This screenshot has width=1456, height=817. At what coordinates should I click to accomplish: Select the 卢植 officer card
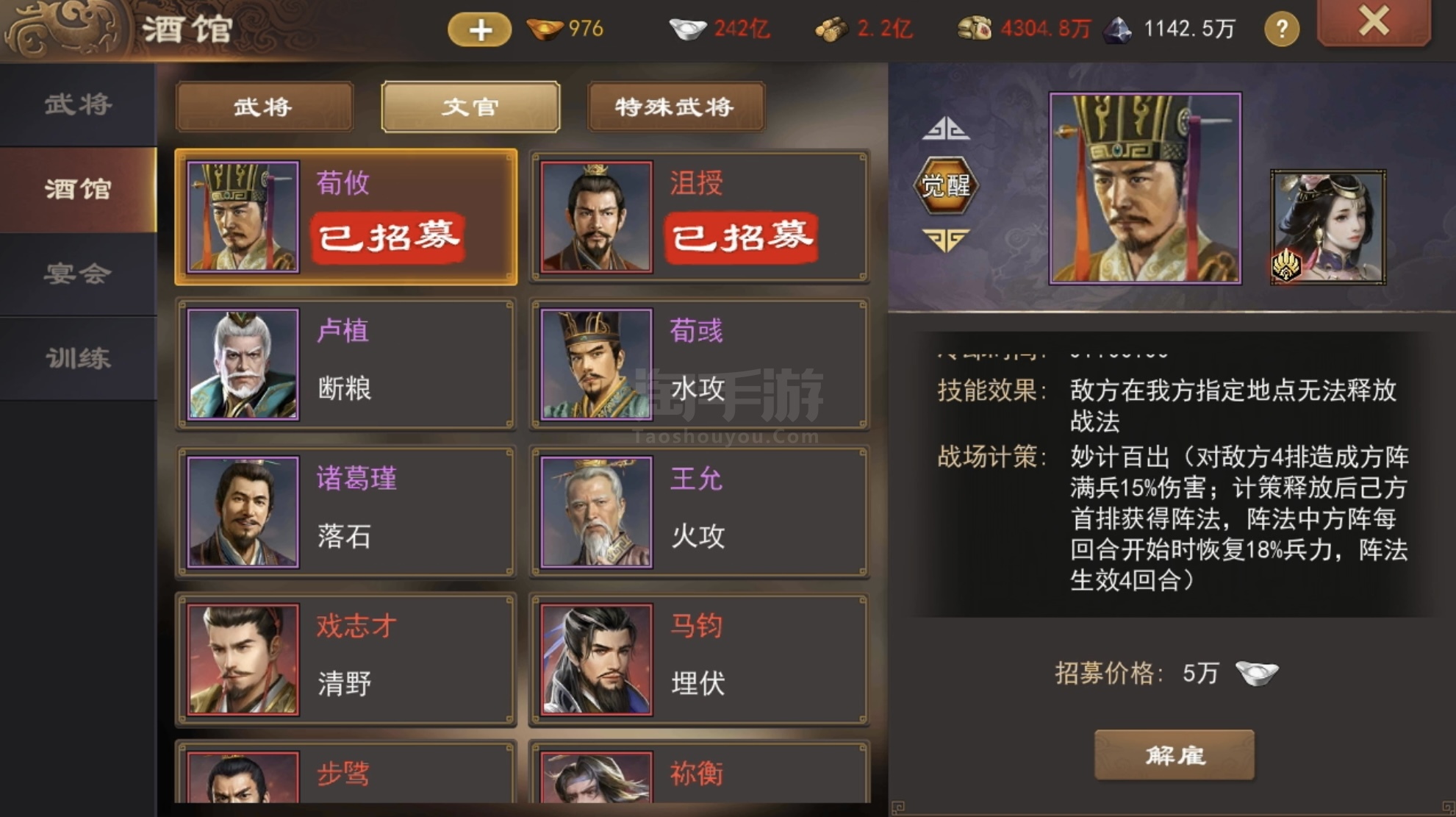coord(345,364)
